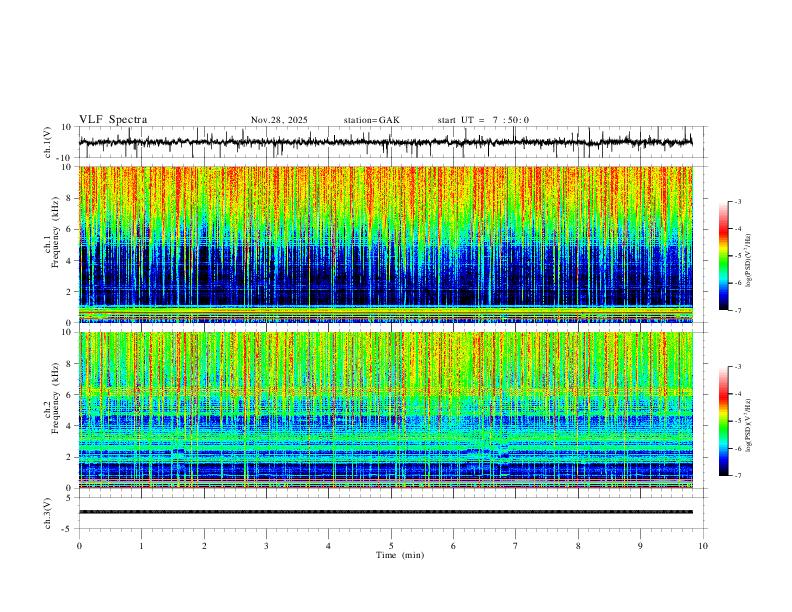
Task: Click the "ch.3(V)" axis label
Action: (48, 513)
